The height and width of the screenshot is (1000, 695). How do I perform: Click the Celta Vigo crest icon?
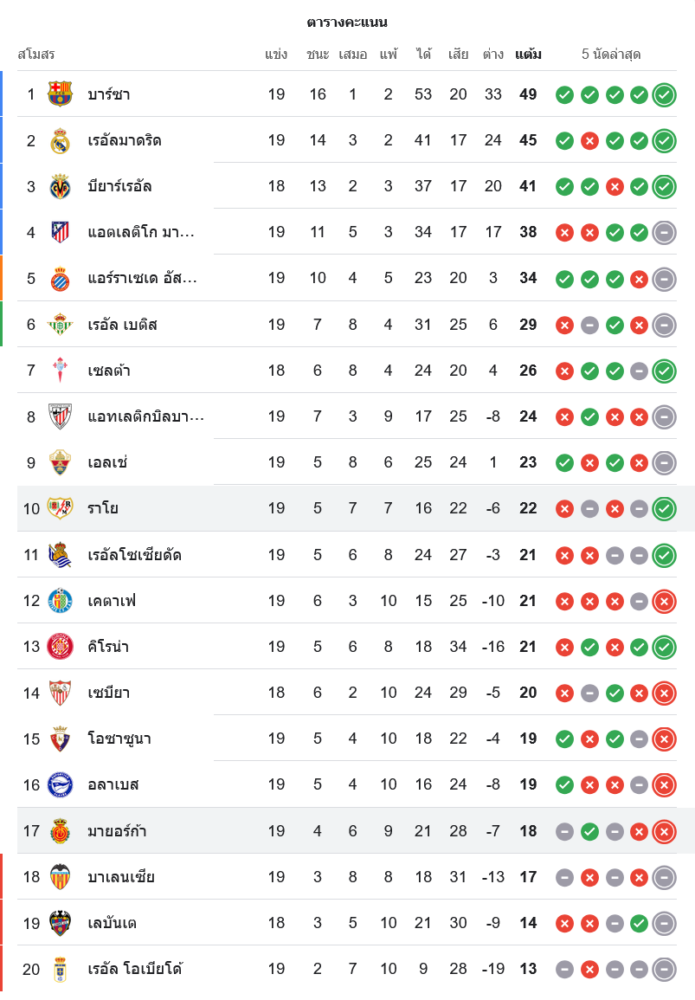(60, 370)
